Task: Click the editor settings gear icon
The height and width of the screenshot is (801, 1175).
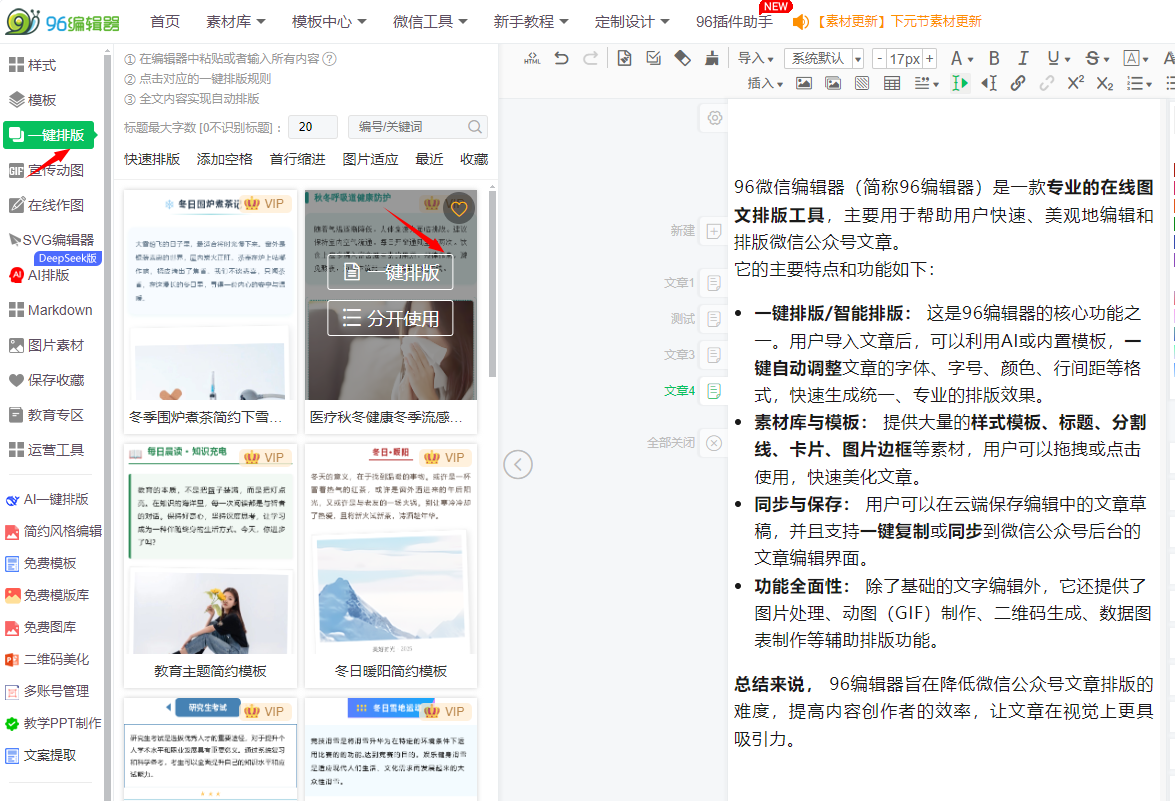Action: point(714,118)
